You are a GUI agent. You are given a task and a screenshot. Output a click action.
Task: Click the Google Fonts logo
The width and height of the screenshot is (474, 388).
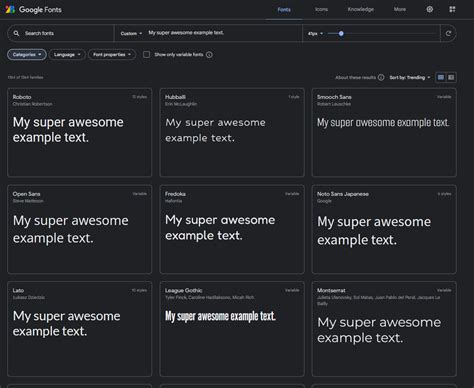tap(33, 9)
